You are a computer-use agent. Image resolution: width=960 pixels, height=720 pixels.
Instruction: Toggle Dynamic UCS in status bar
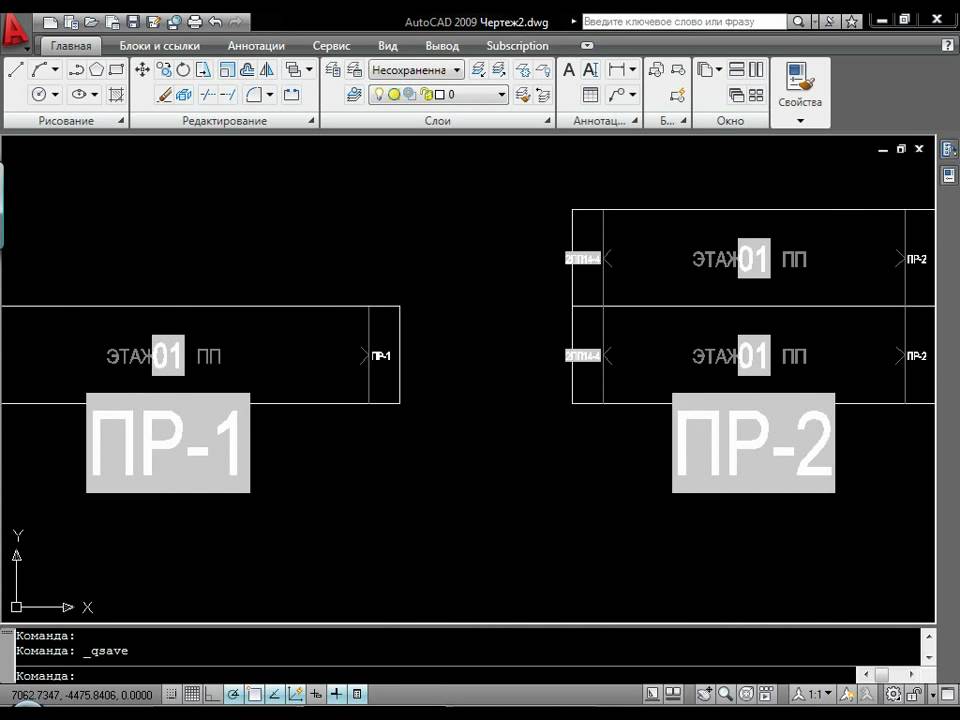click(295, 694)
